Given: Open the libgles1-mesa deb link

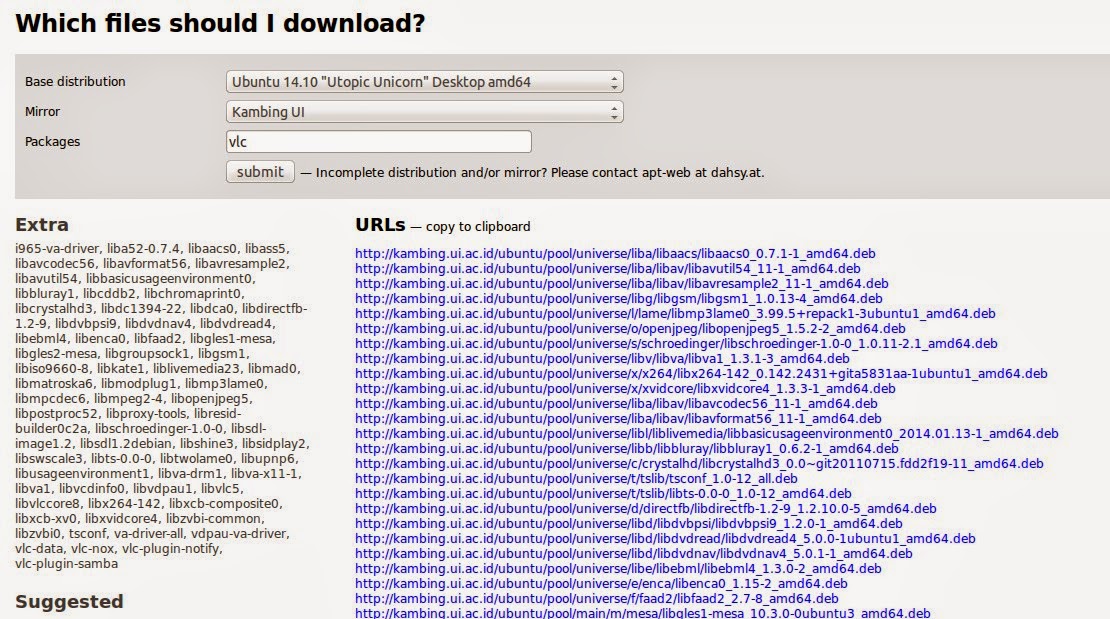Looking at the screenshot, I should [x=643, y=613].
